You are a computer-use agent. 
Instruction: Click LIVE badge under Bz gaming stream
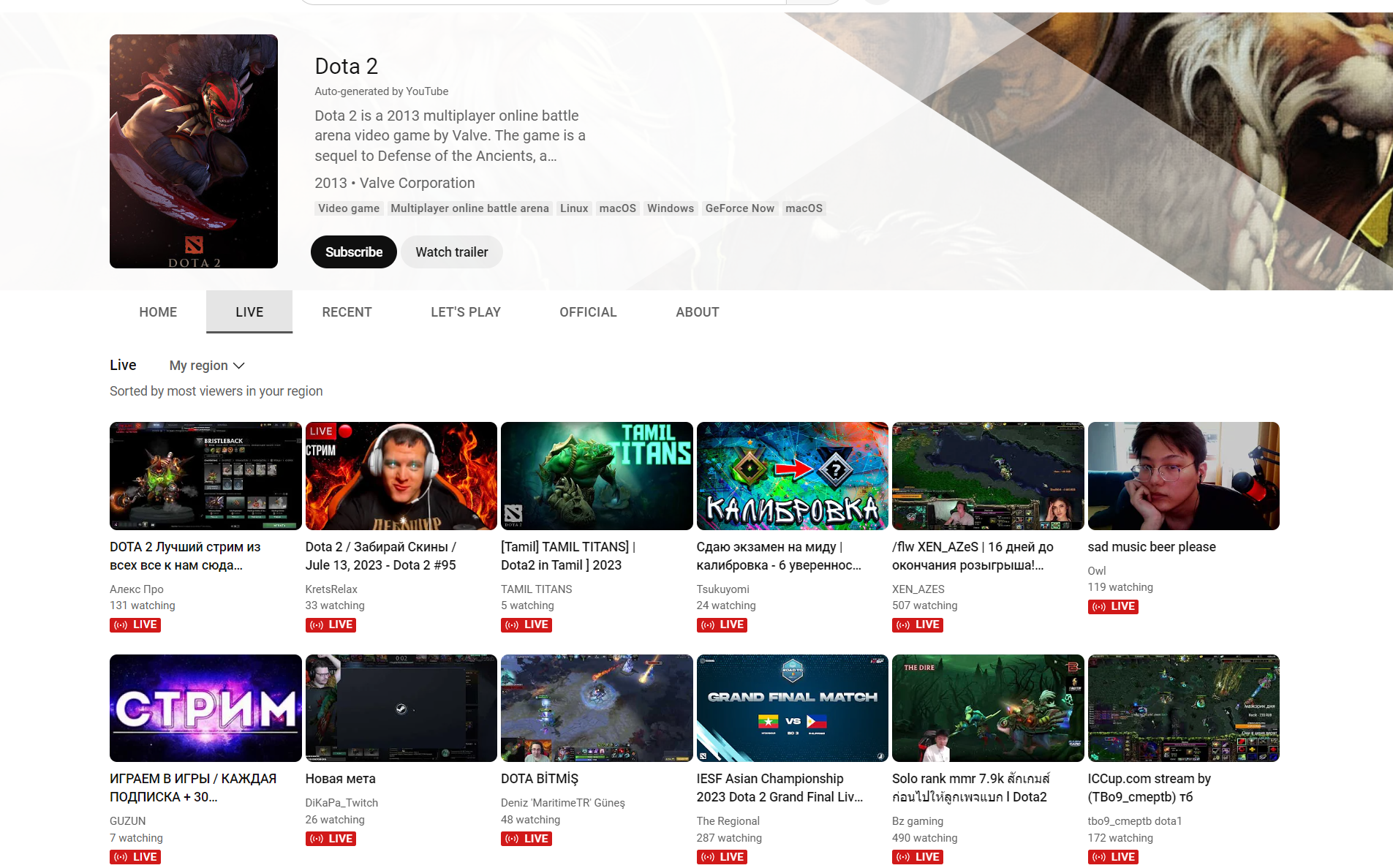pyautogui.click(x=917, y=856)
